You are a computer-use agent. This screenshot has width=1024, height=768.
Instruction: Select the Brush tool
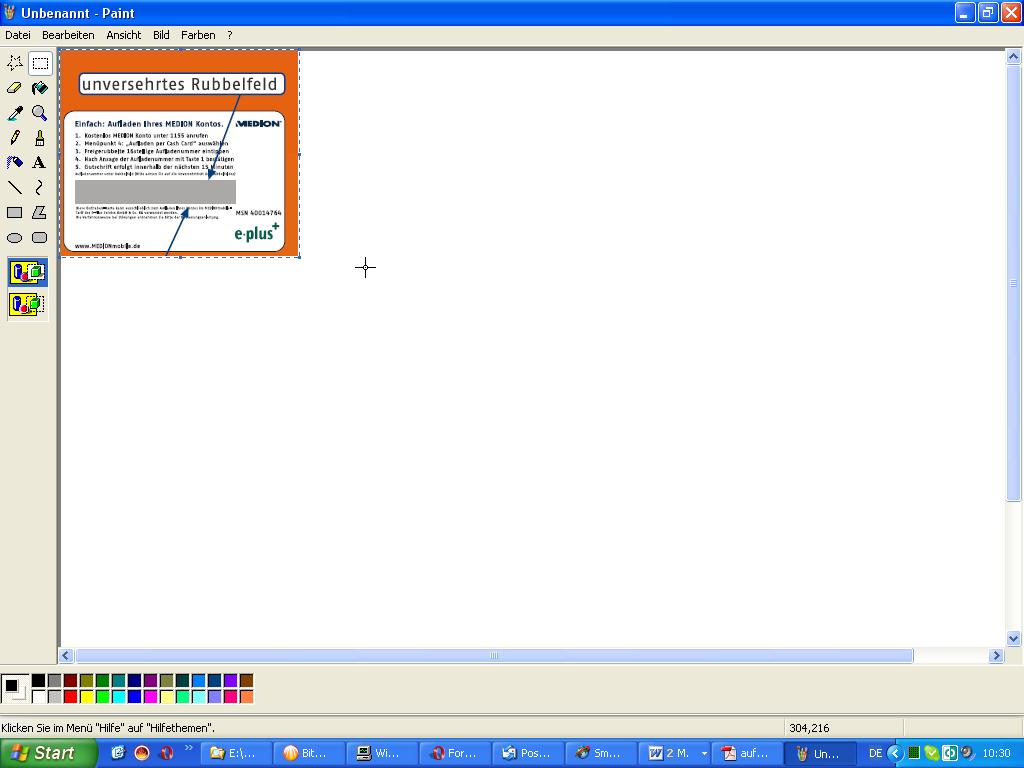tap(40, 138)
